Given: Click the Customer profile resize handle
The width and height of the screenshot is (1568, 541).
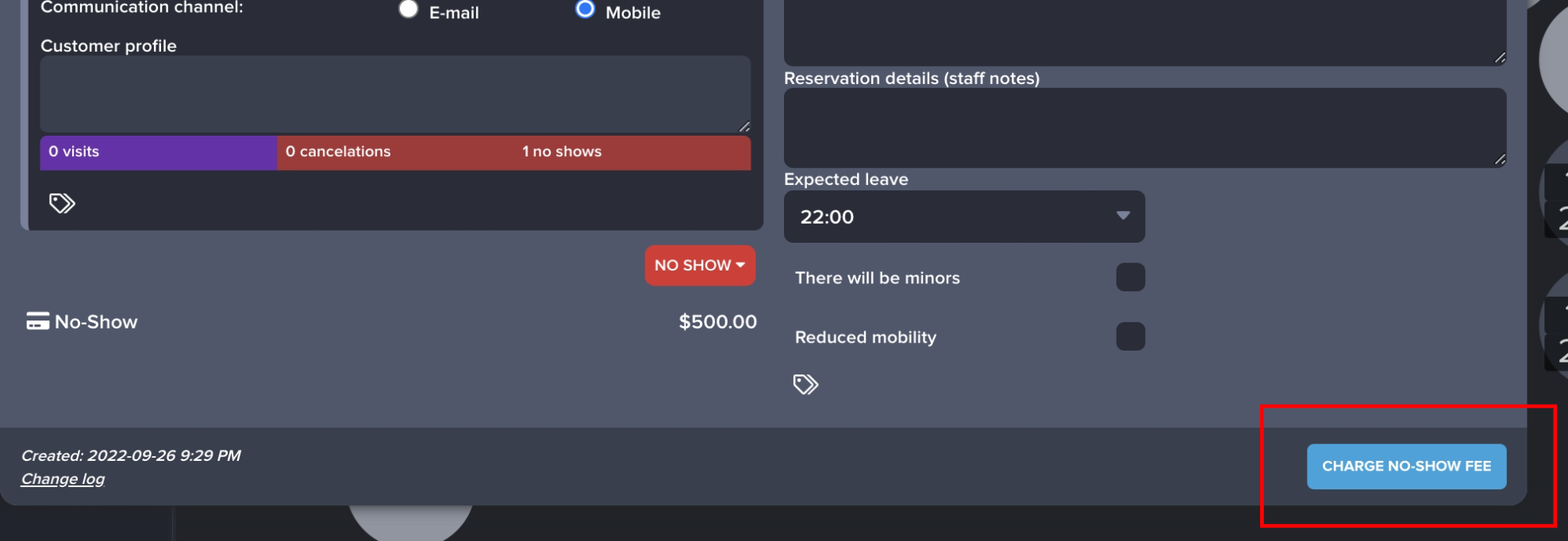Looking at the screenshot, I should tap(744, 126).
